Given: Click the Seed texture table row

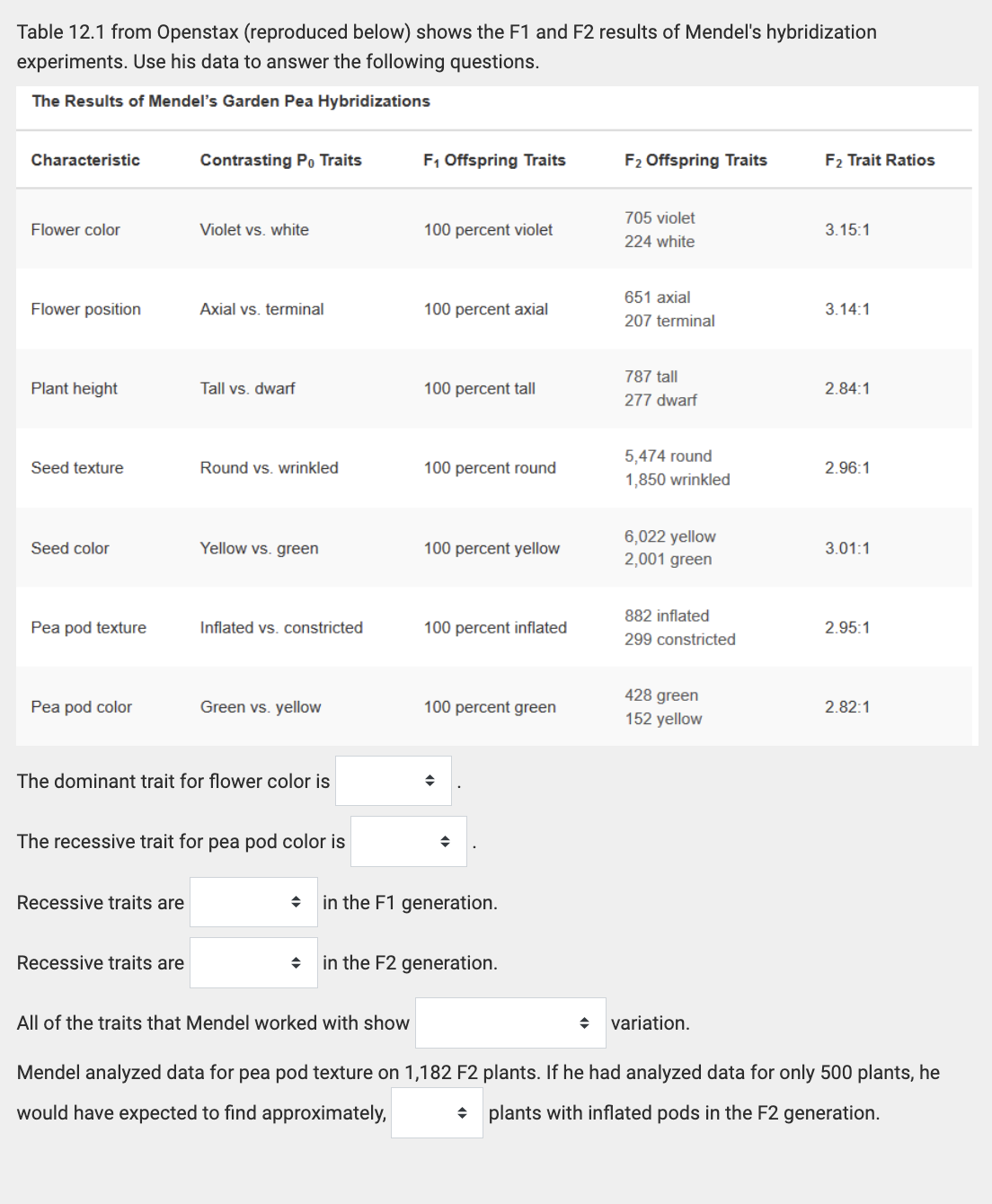Looking at the screenshot, I should pyautogui.click(x=77, y=467).
